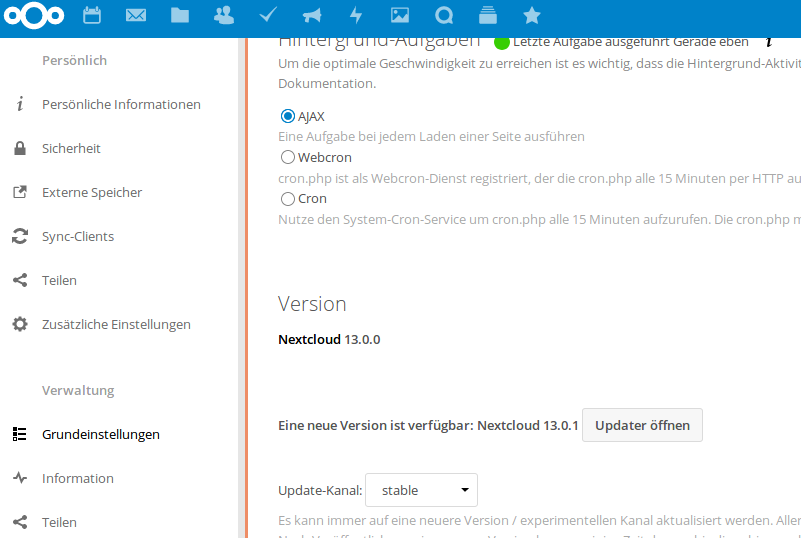This screenshot has height=538, width=801.
Task: Open the Tasks checkmark icon
Action: point(268,15)
